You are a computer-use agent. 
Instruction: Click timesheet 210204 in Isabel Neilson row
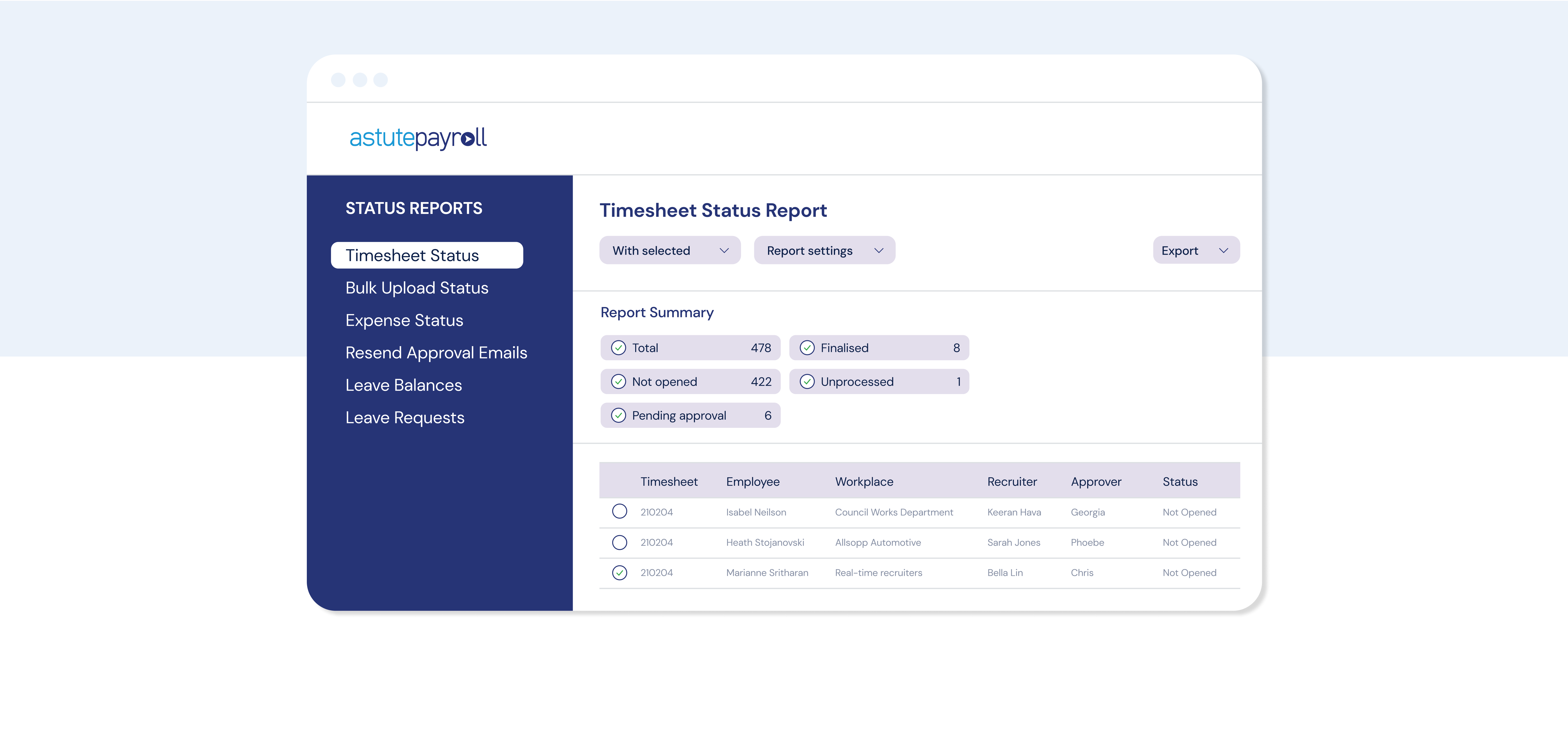pos(657,512)
